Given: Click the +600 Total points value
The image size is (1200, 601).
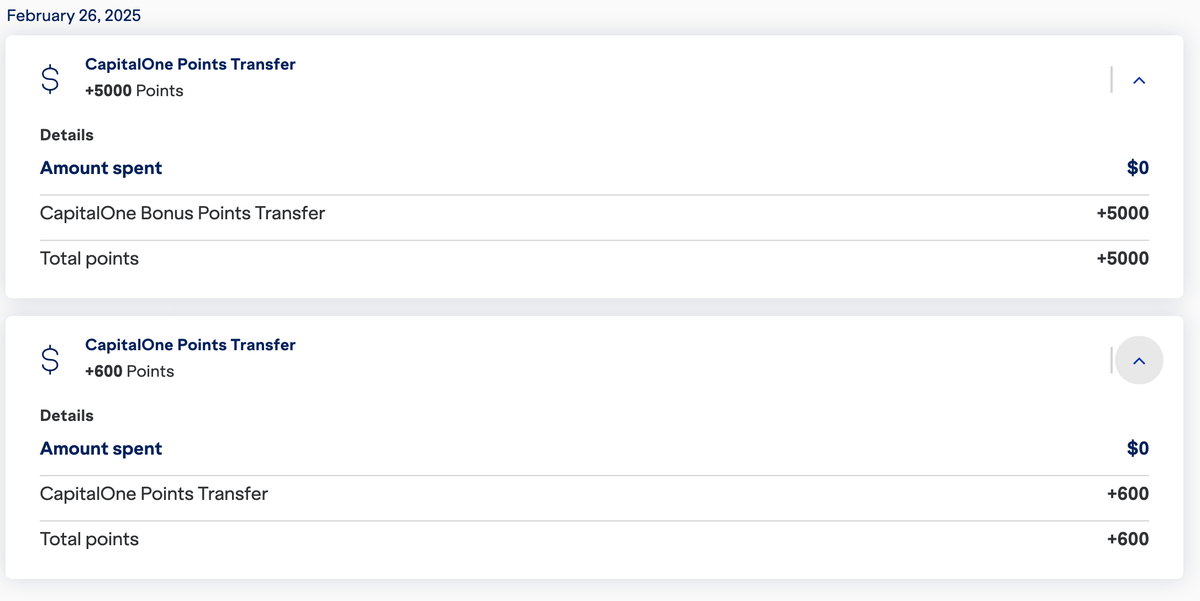Looking at the screenshot, I should (x=1127, y=540).
